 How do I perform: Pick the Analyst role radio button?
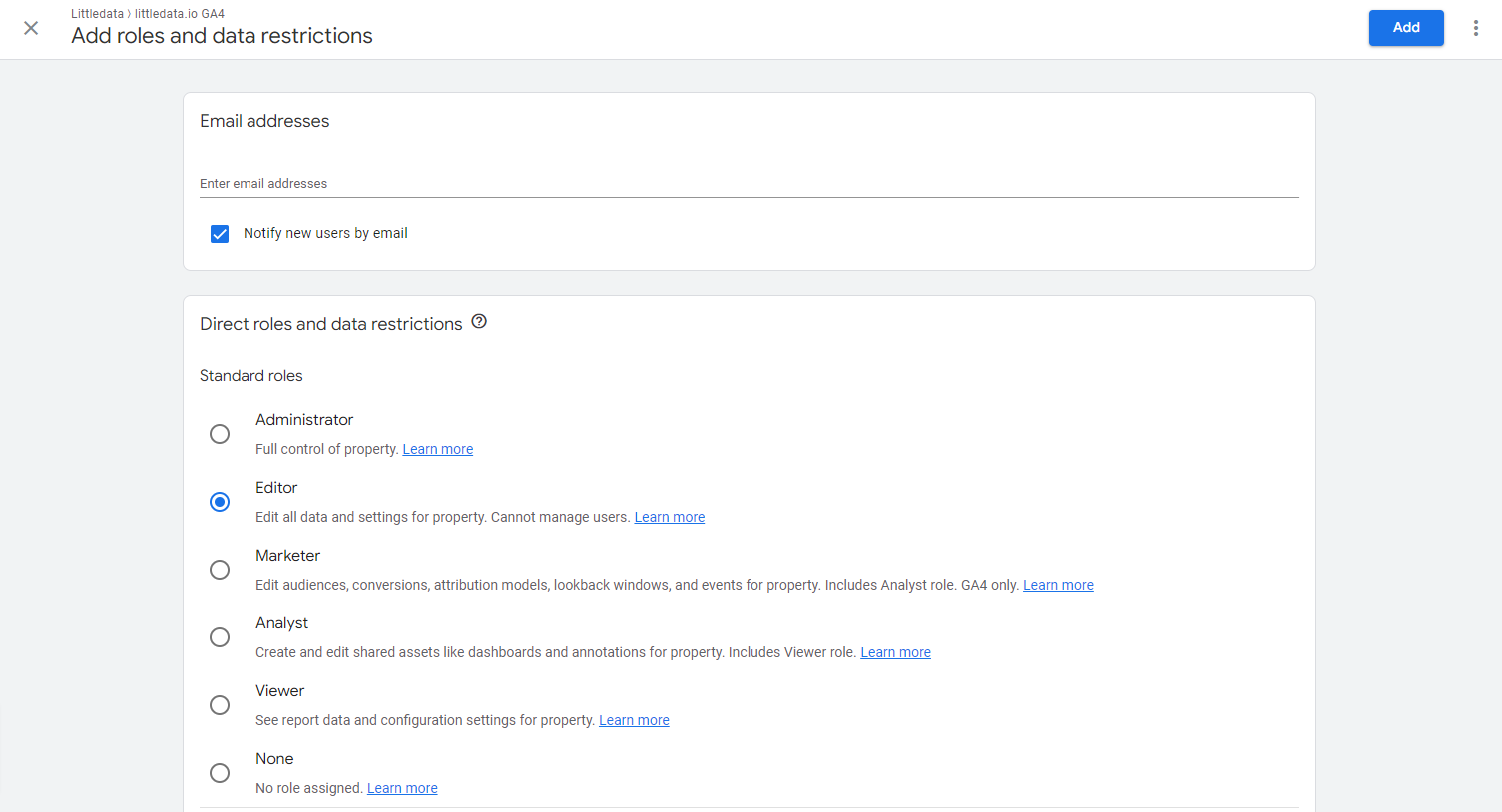220,637
